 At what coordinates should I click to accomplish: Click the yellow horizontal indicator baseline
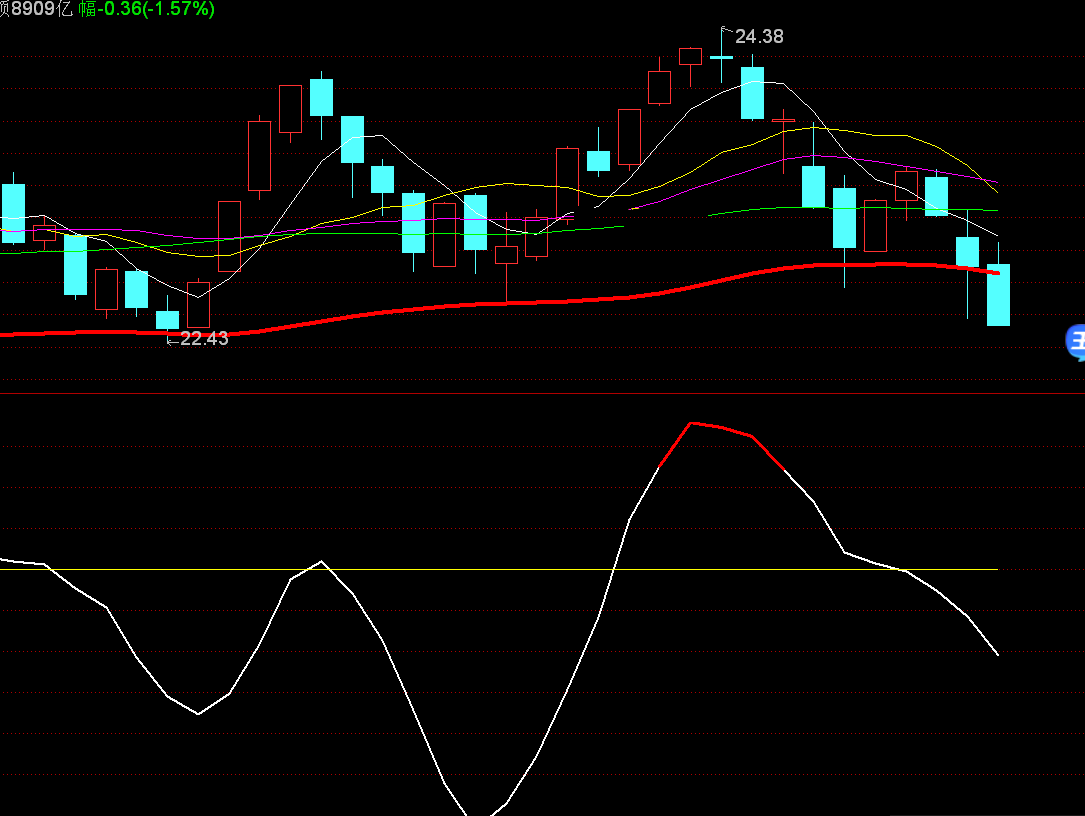click(x=498, y=570)
